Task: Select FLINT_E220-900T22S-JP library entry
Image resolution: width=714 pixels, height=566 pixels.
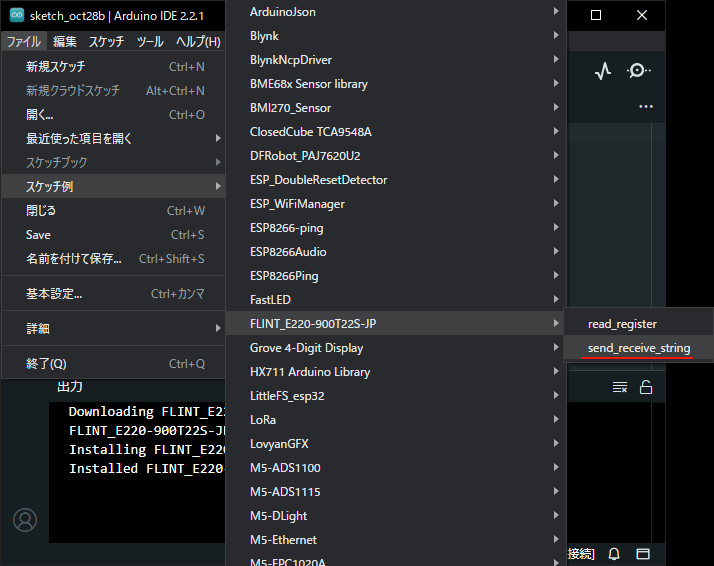Action: click(396, 324)
